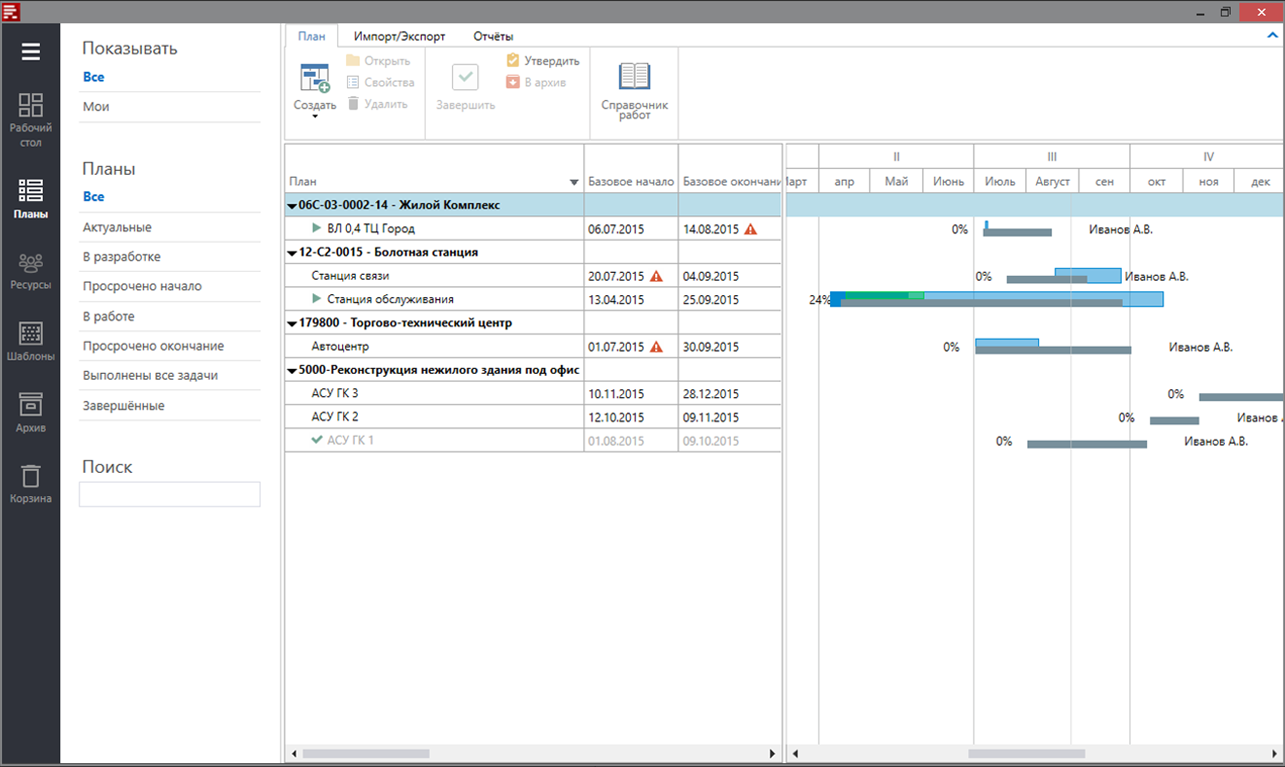This screenshot has width=1285, height=767.
Task: Click the Открыть folder icon
Action: point(353,61)
